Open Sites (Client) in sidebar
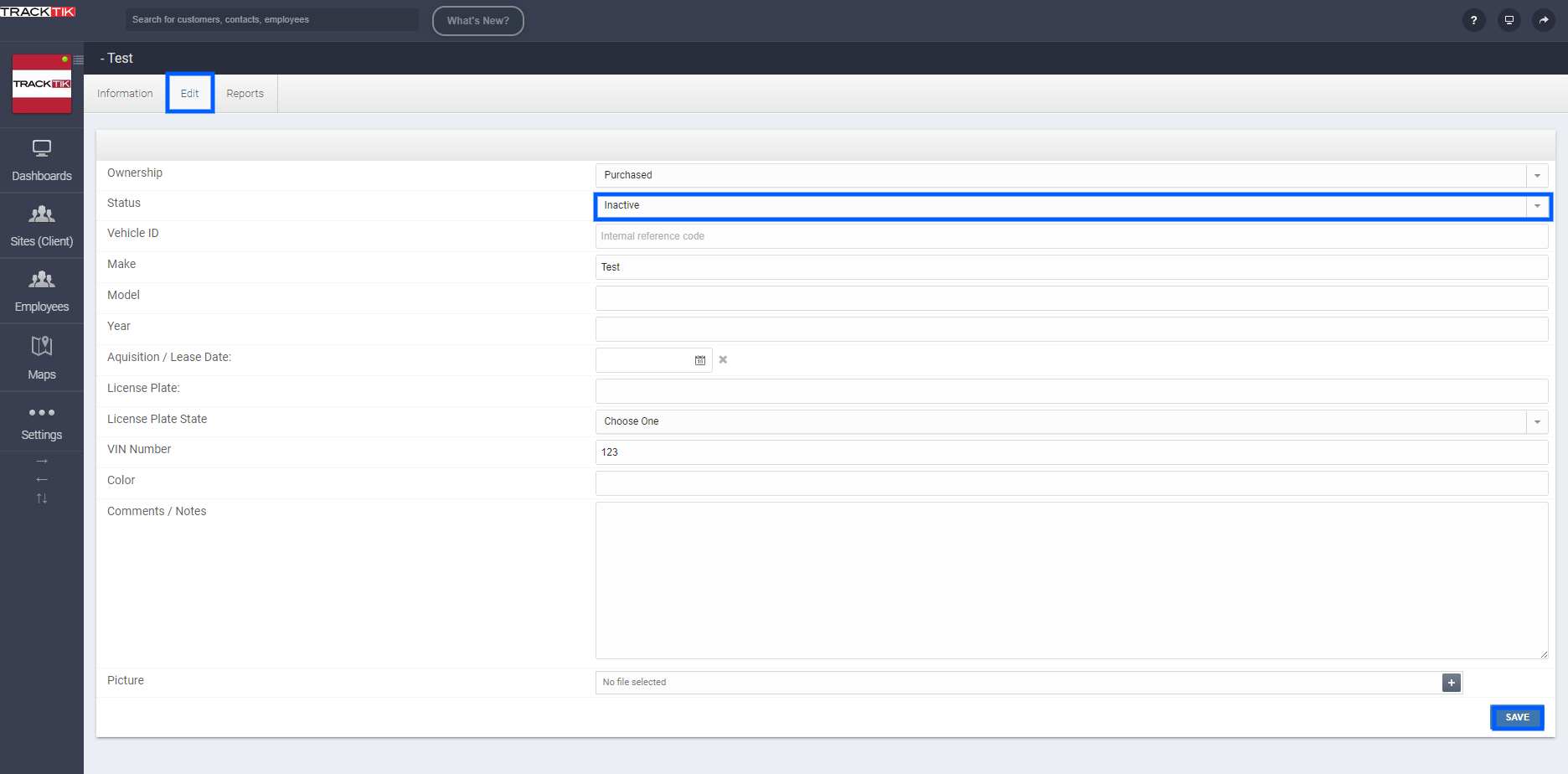Image resolution: width=1568 pixels, height=774 pixels. pos(42,226)
